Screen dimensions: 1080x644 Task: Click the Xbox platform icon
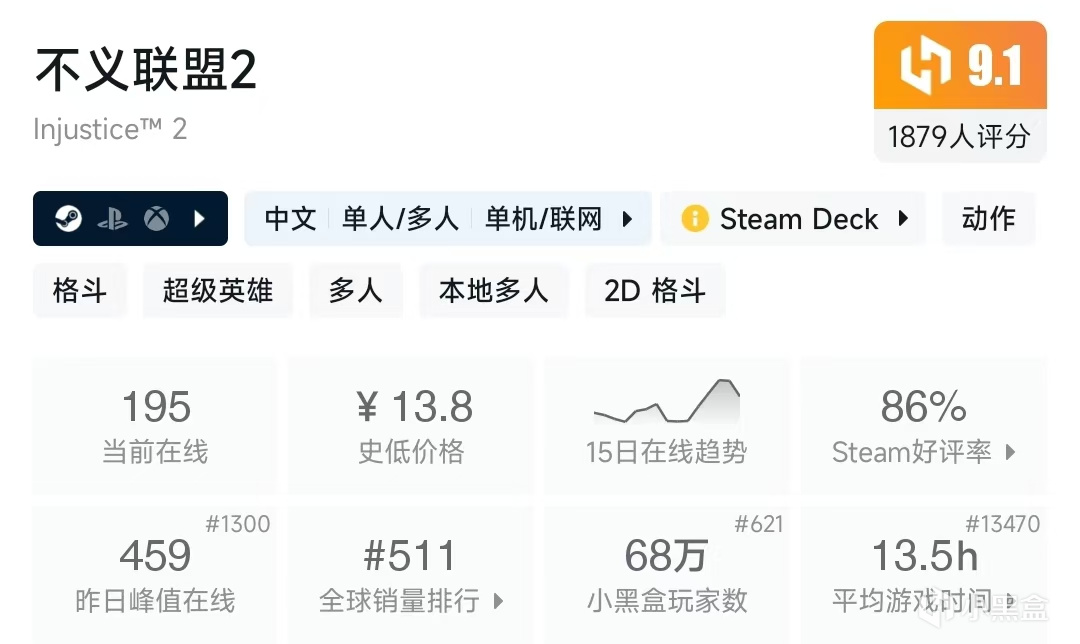point(156,219)
